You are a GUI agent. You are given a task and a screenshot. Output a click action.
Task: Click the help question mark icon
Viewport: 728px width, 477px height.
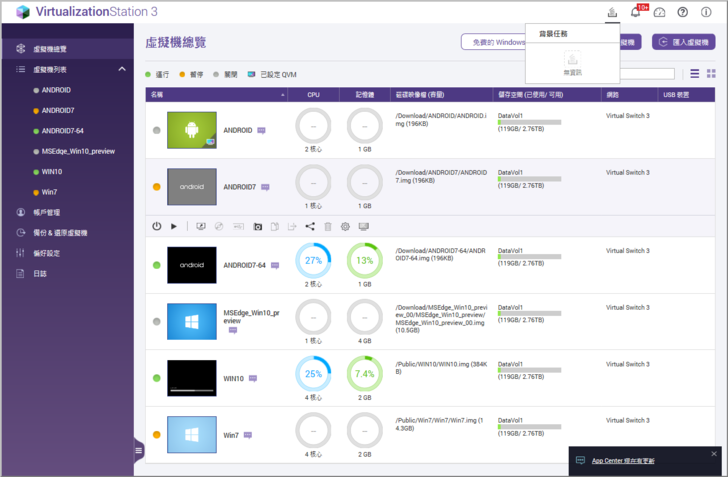682,12
